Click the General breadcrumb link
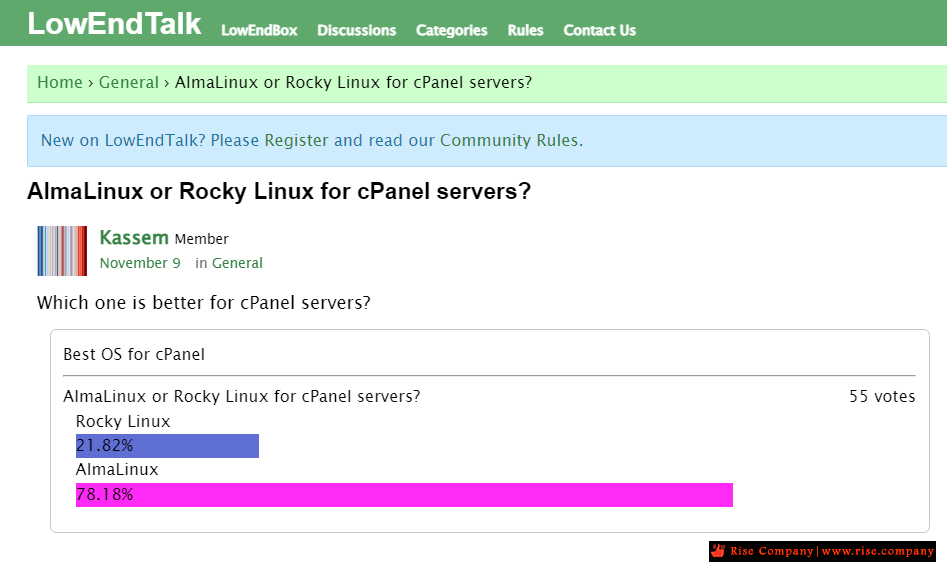 click(129, 82)
